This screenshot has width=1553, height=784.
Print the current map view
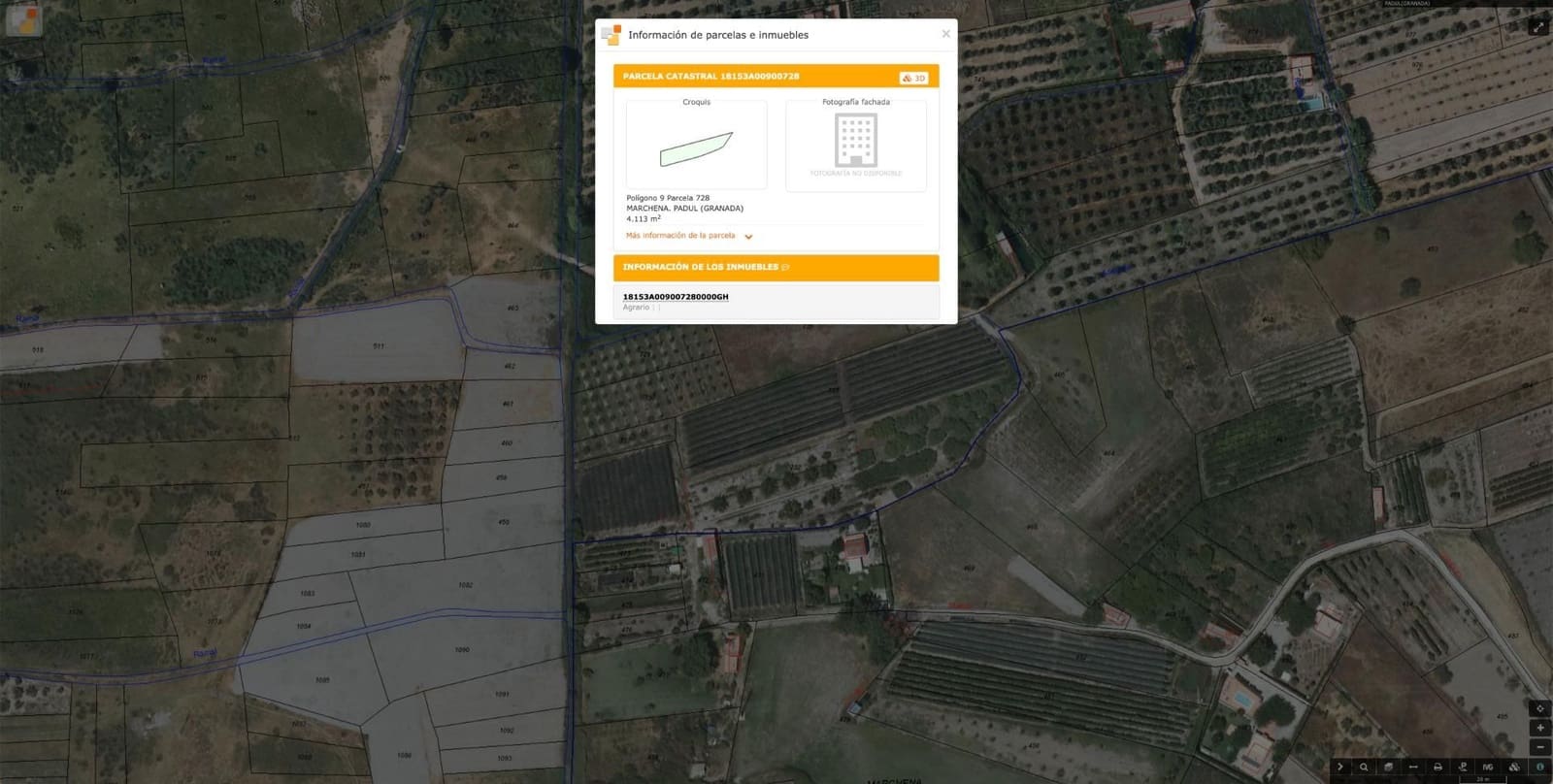coord(1437,768)
